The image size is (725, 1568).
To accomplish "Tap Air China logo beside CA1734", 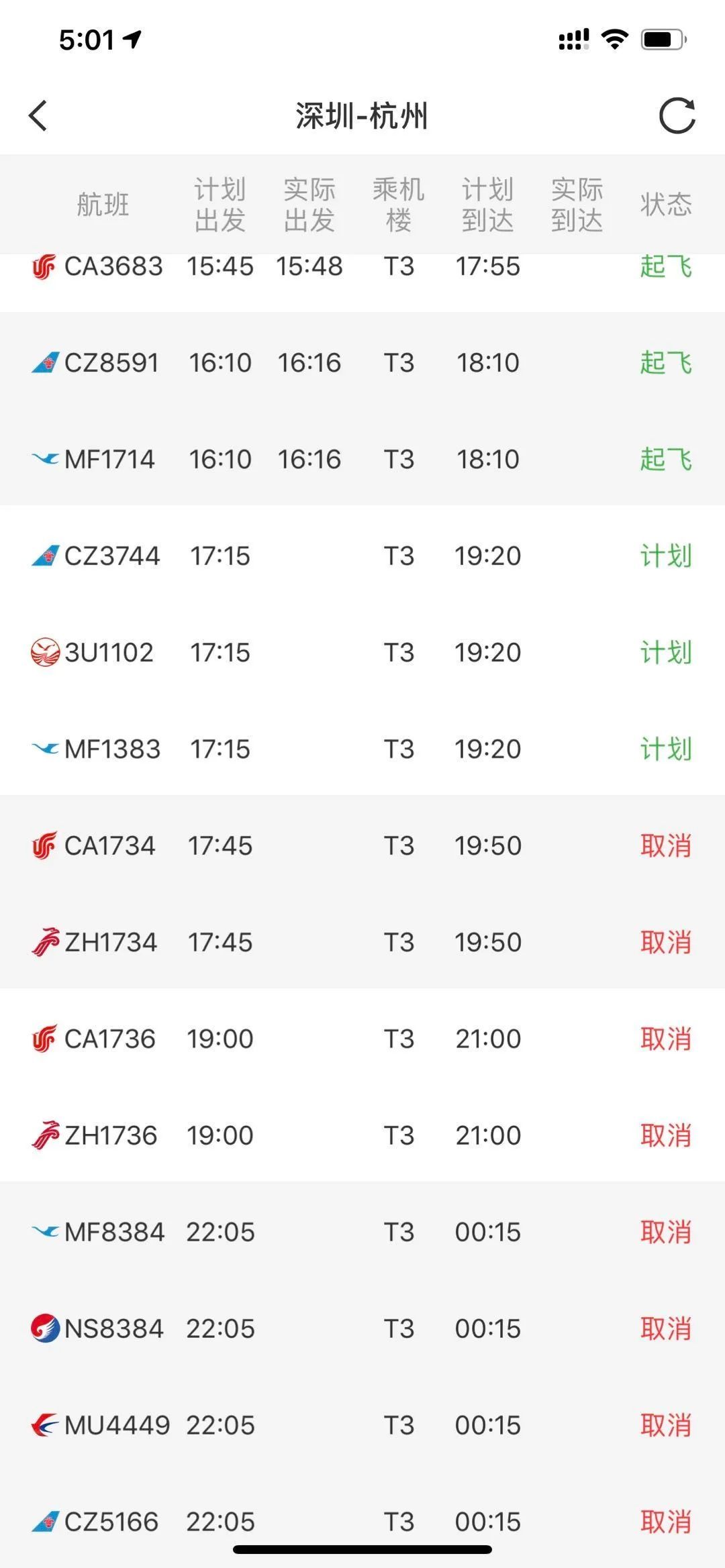I will (x=44, y=845).
